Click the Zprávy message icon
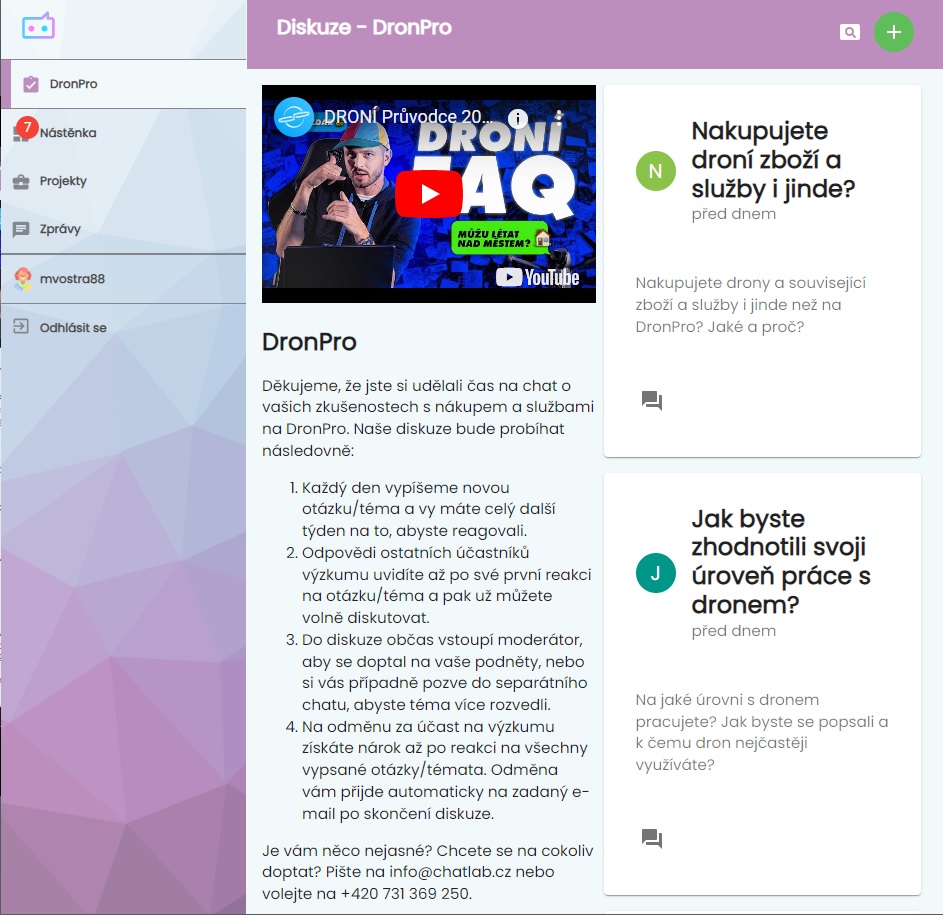943x915 pixels. point(21,229)
